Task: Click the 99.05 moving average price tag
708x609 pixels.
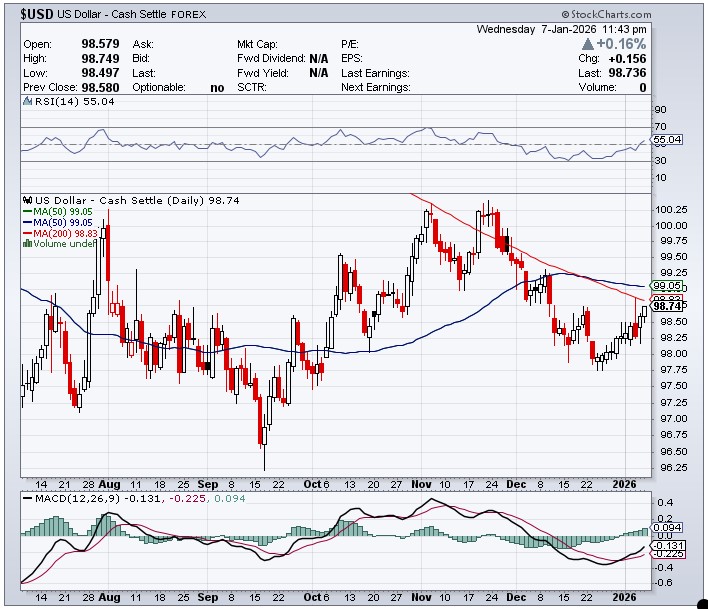Action: (667, 285)
